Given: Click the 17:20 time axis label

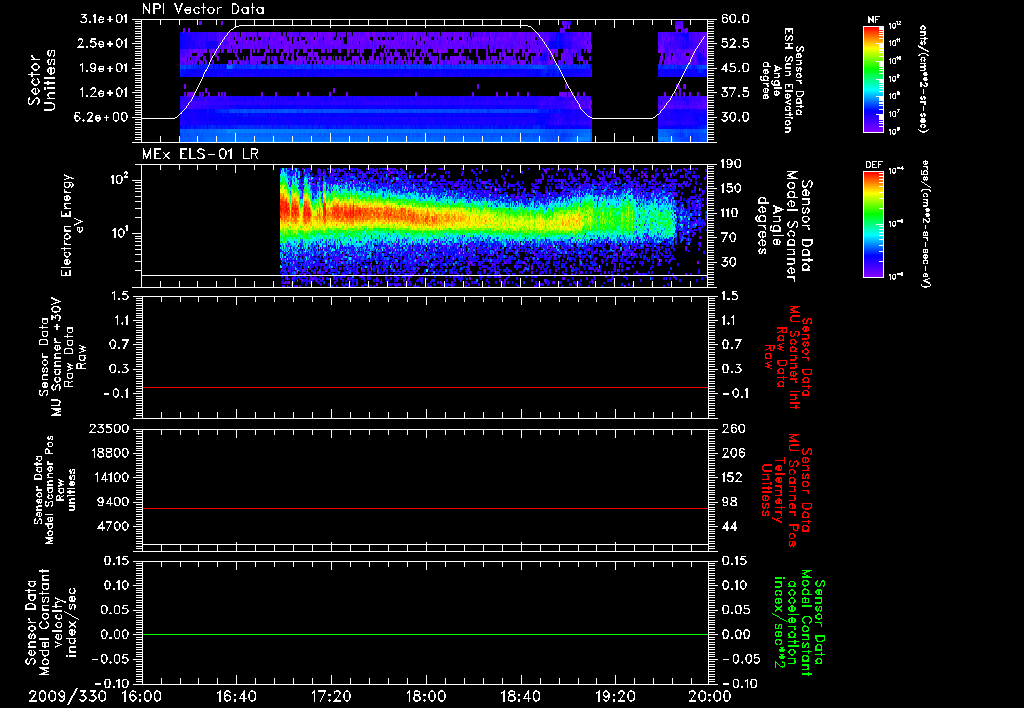Looking at the screenshot, I should tap(331, 696).
